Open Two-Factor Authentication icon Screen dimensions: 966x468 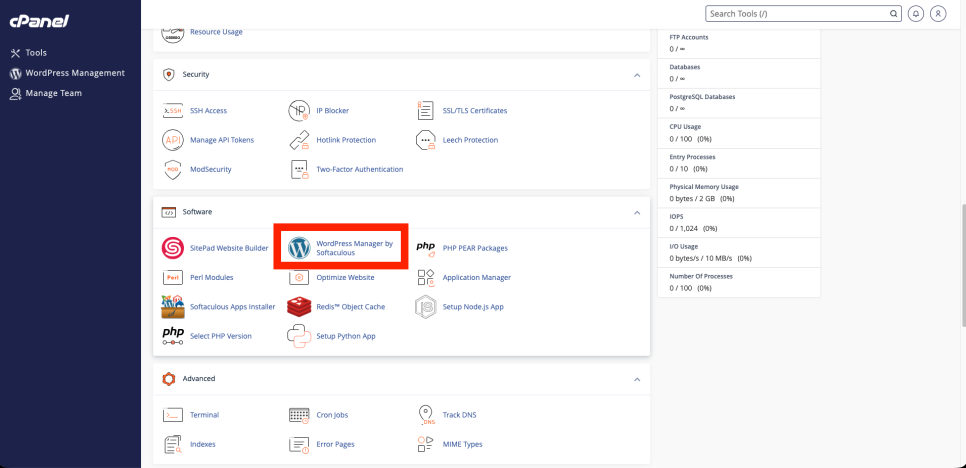click(x=299, y=169)
